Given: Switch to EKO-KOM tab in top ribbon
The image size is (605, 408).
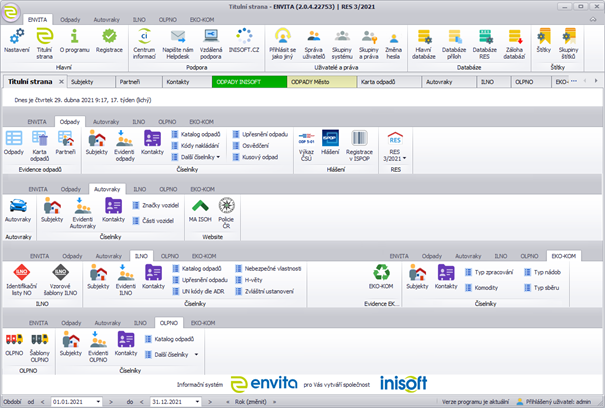Looking at the screenshot, I should click(202, 20).
